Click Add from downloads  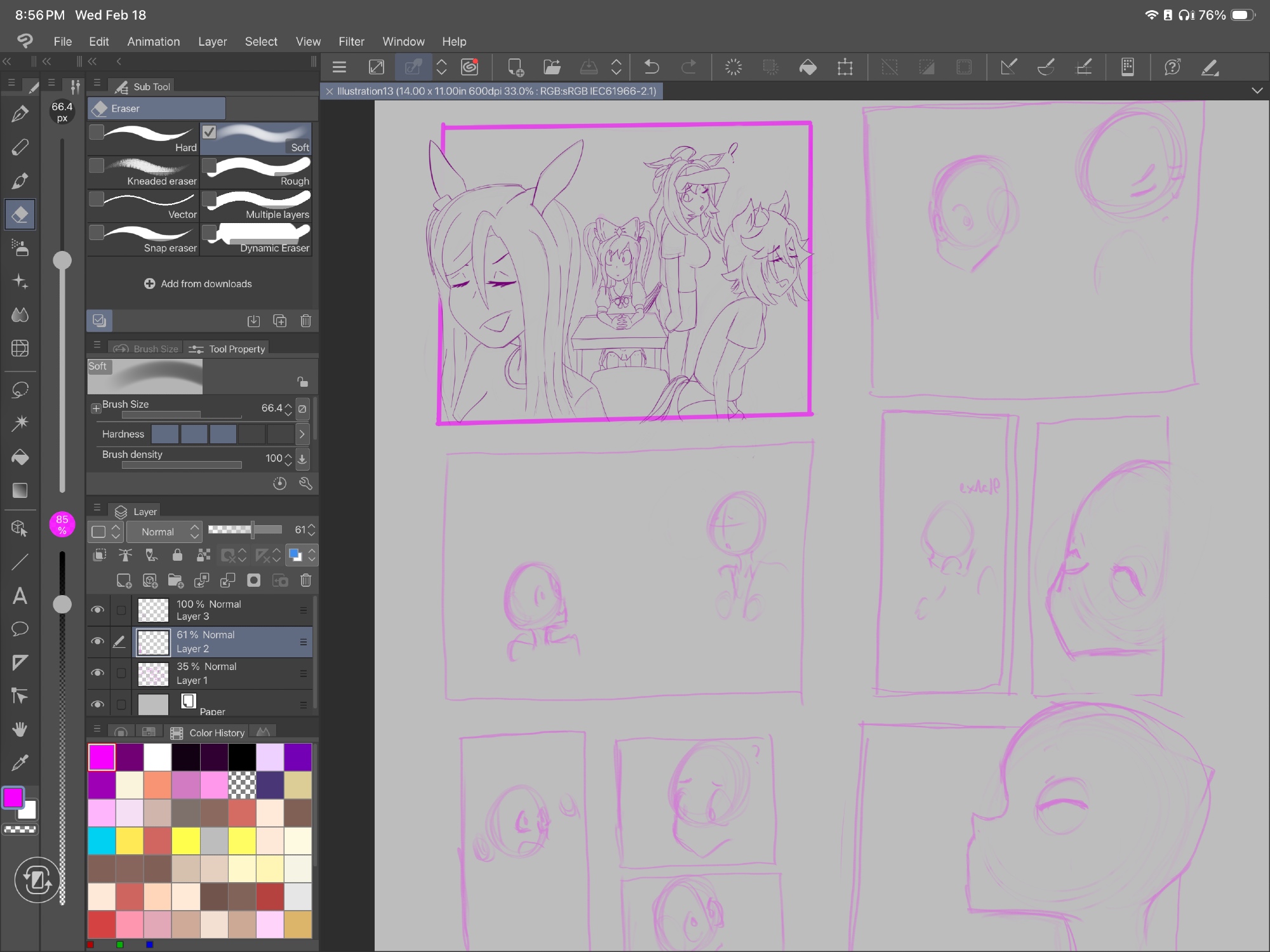click(198, 284)
